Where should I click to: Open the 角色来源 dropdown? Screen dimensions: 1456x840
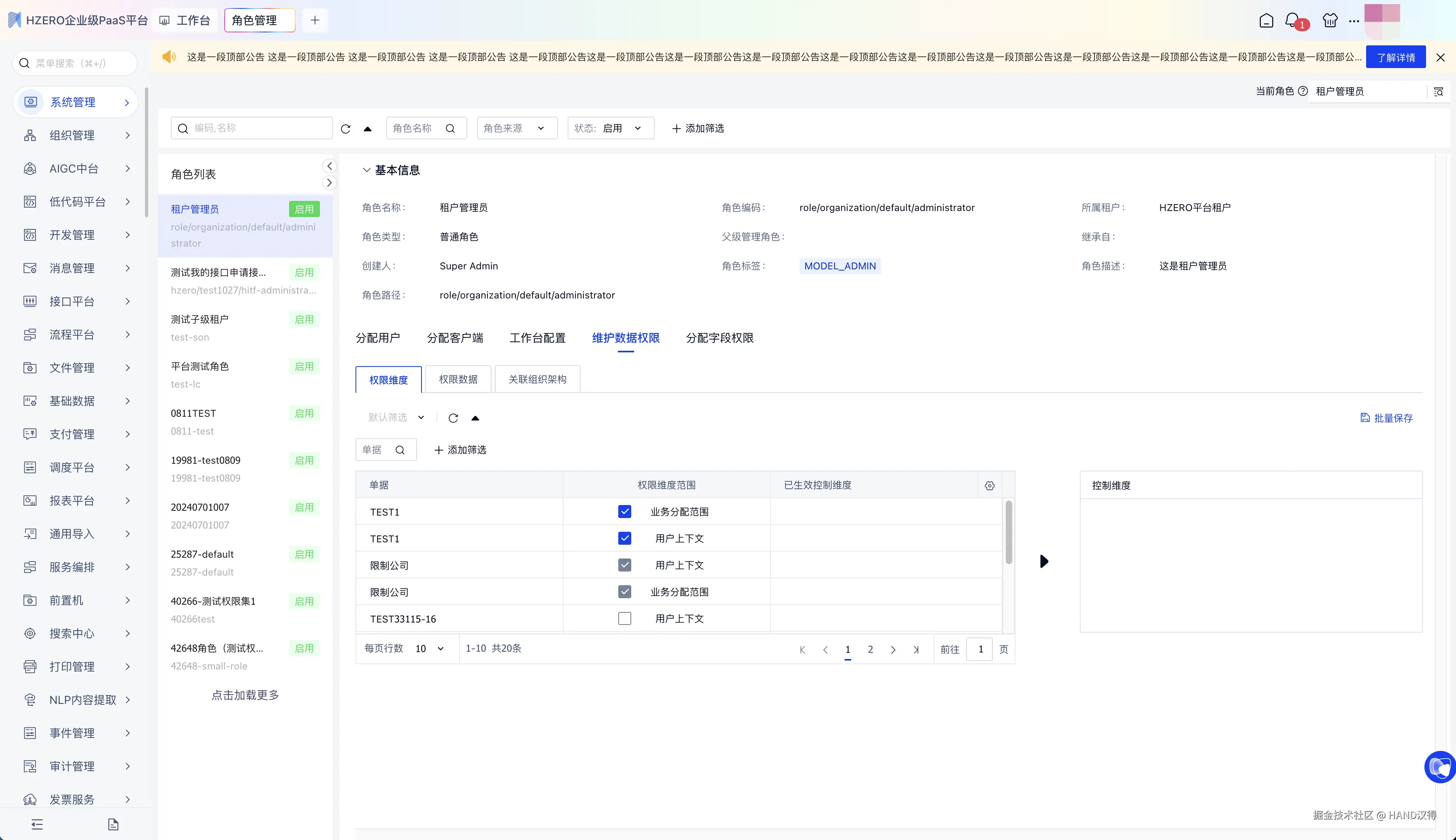pos(516,128)
